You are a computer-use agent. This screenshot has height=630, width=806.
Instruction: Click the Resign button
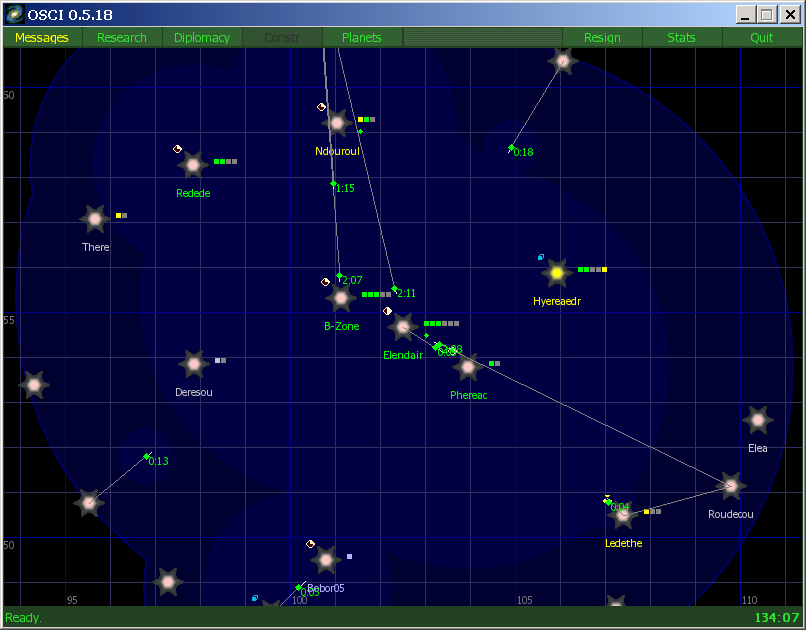(x=602, y=38)
